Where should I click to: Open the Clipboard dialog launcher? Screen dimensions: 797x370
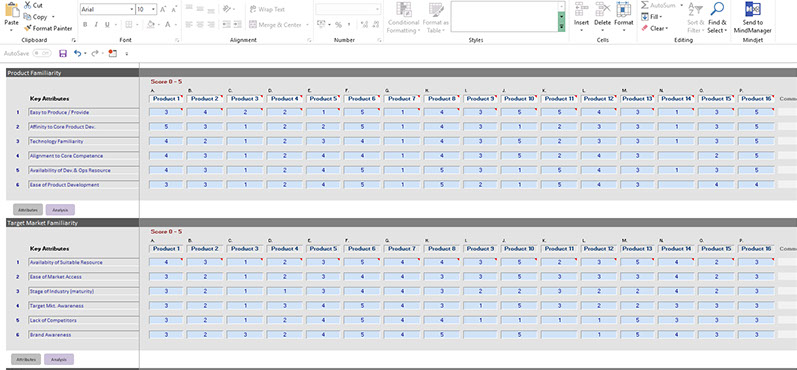(x=73, y=40)
